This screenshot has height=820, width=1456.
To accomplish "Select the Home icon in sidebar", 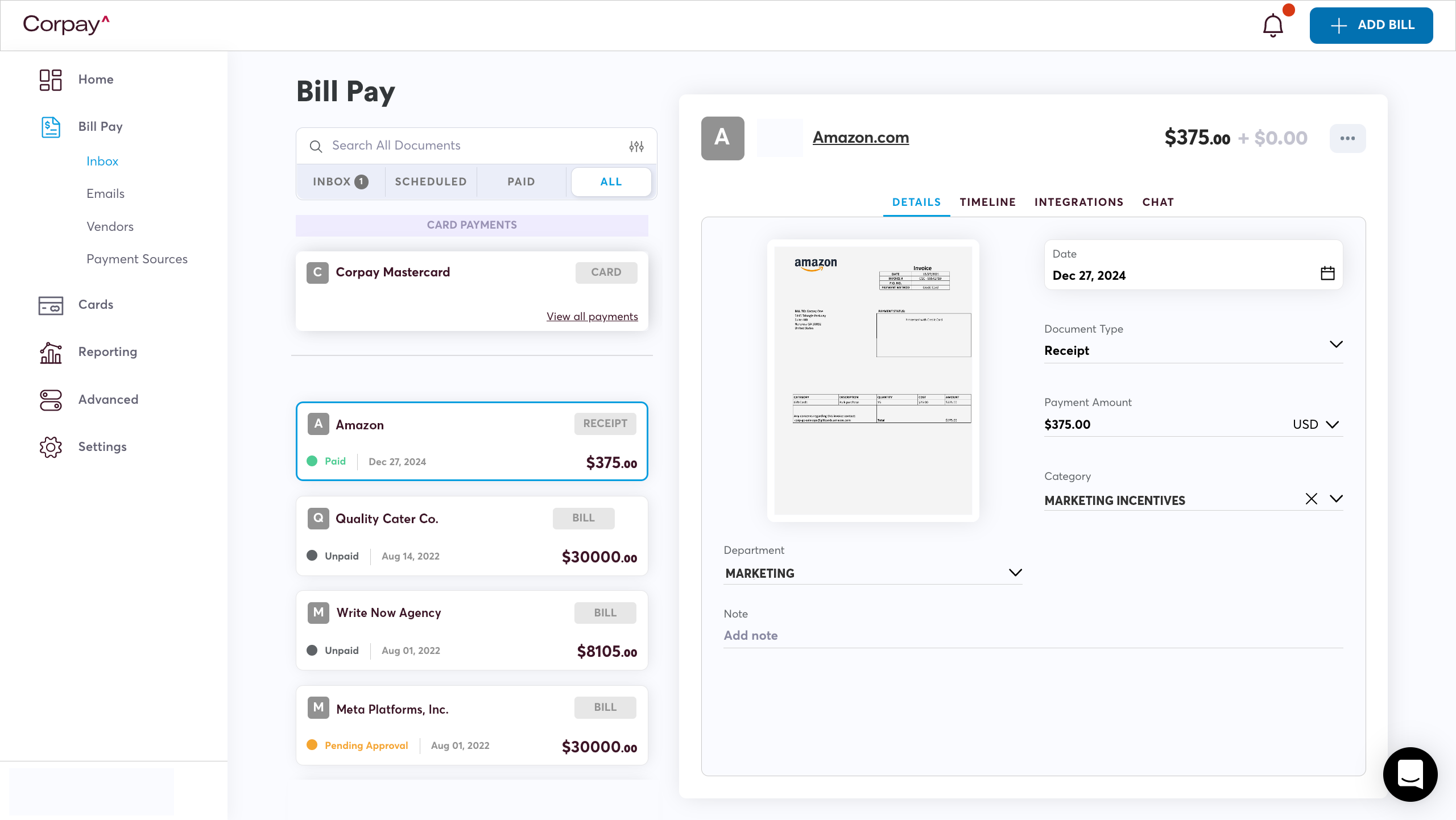I will tap(50, 80).
